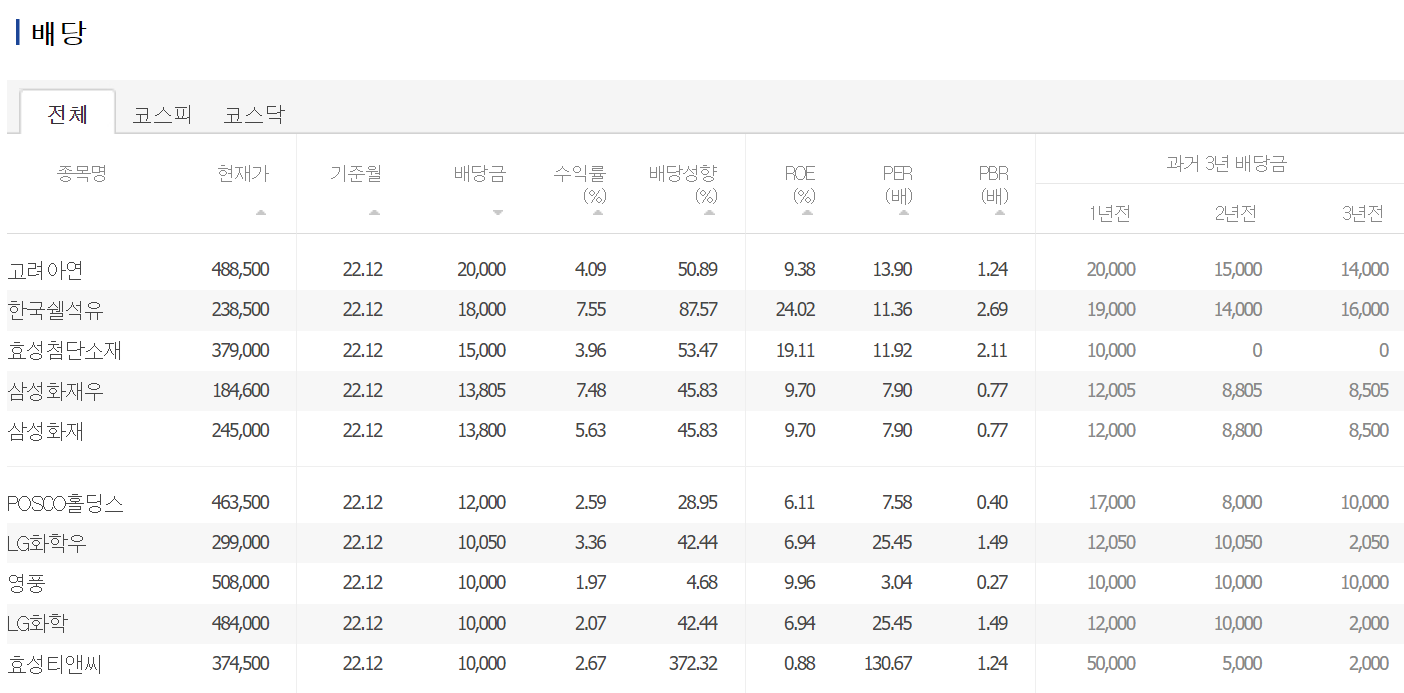Image resolution: width=1404 pixels, height=693 pixels.
Task: Sort by 배당금 using its down arrow
Action: click(x=498, y=212)
